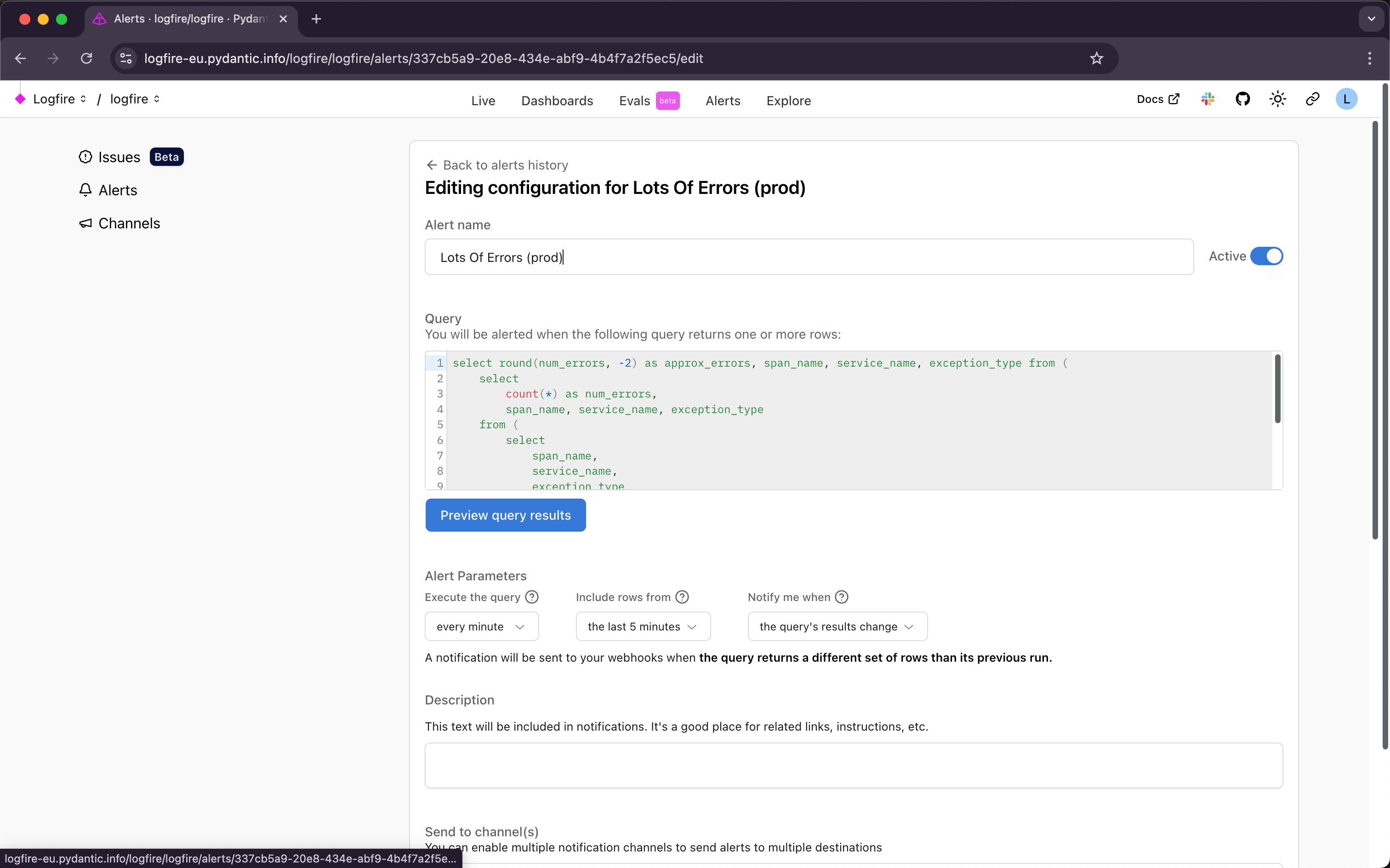Click the query editor vertical scrollbar
Image resolution: width=1390 pixels, height=868 pixels.
pos(1277,389)
